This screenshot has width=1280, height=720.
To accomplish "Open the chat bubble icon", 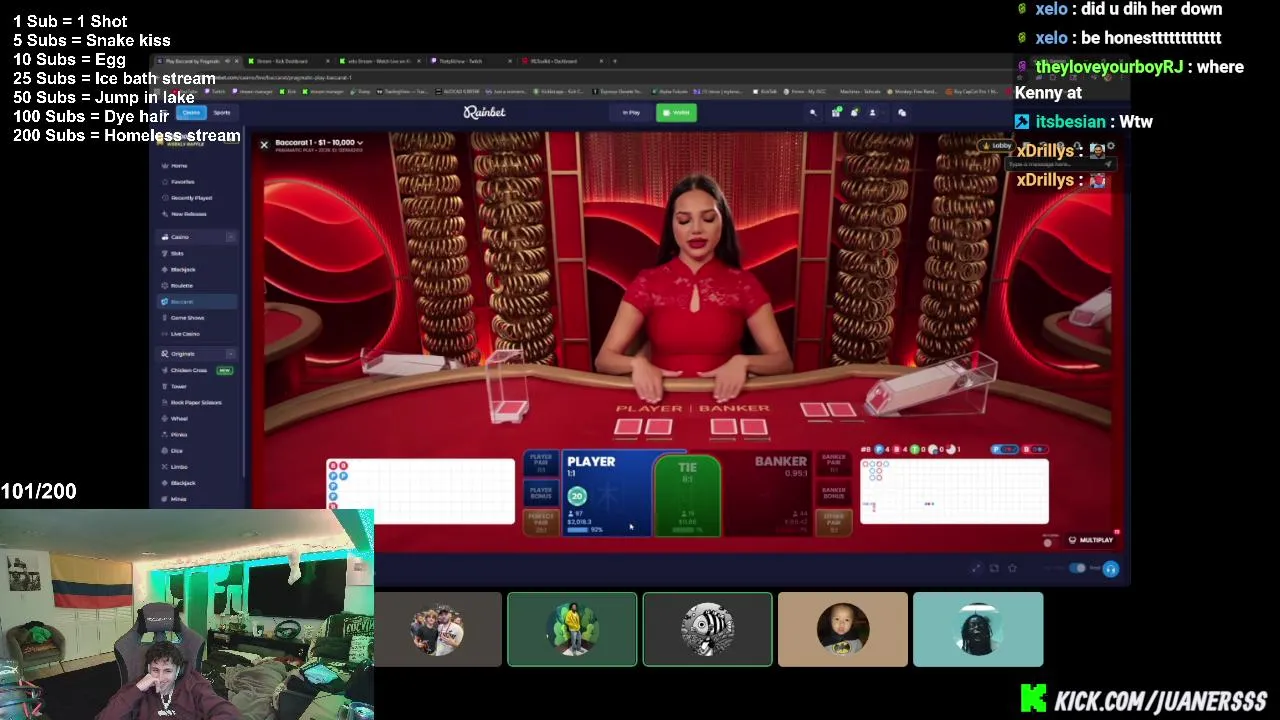I will [x=901, y=113].
